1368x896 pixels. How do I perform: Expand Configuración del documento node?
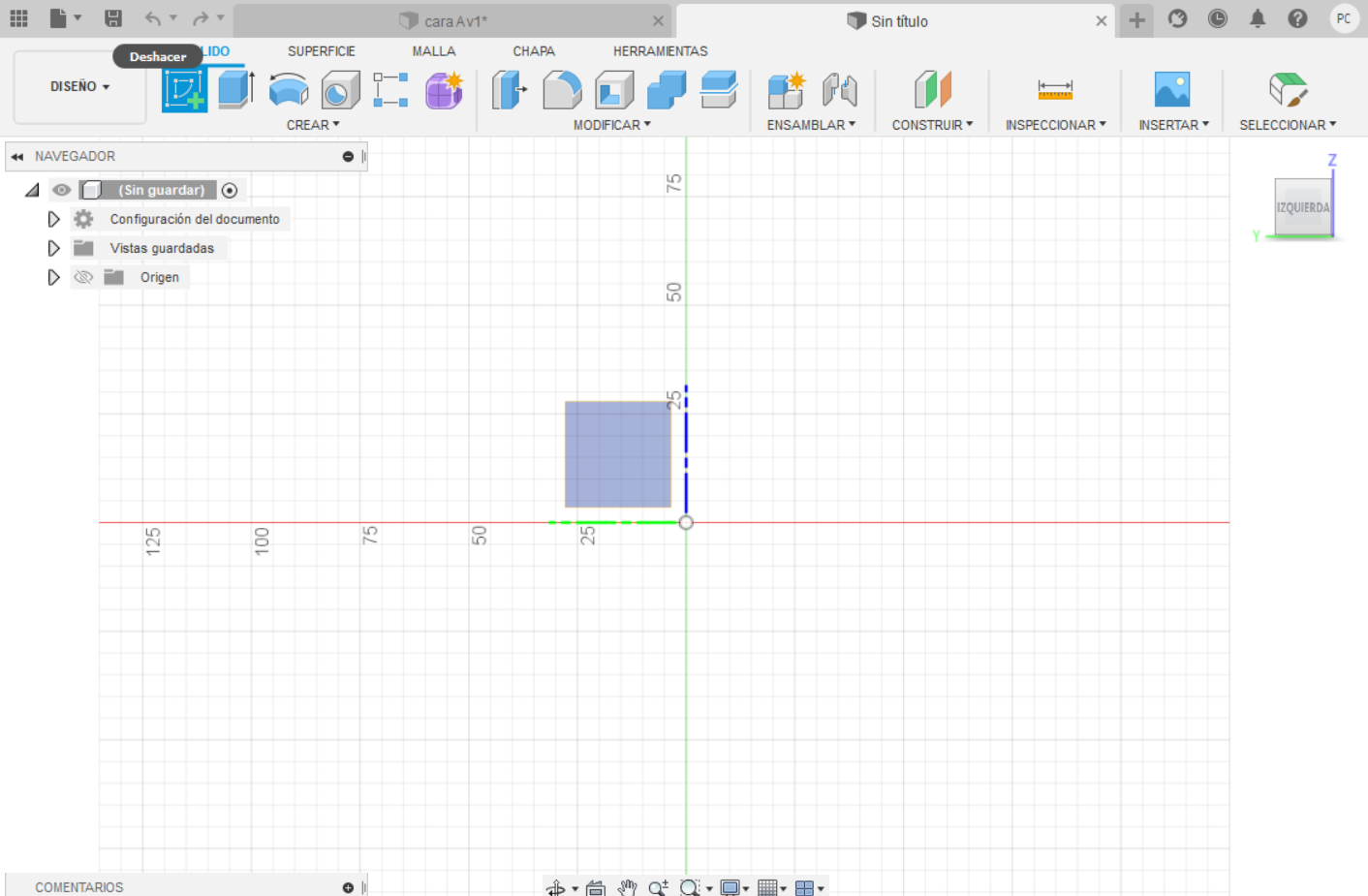pyautogui.click(x=53, y=219)
